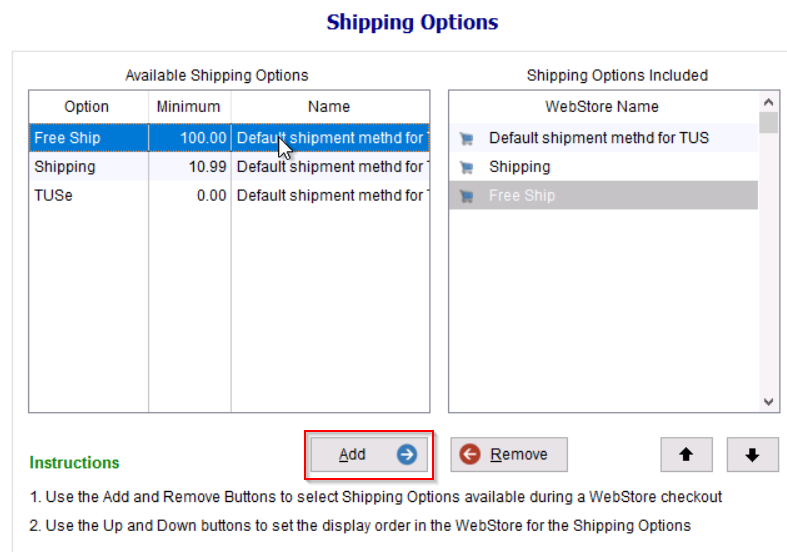
Task: Click the red arrow icon on Remove button
Action: [469, 454]
